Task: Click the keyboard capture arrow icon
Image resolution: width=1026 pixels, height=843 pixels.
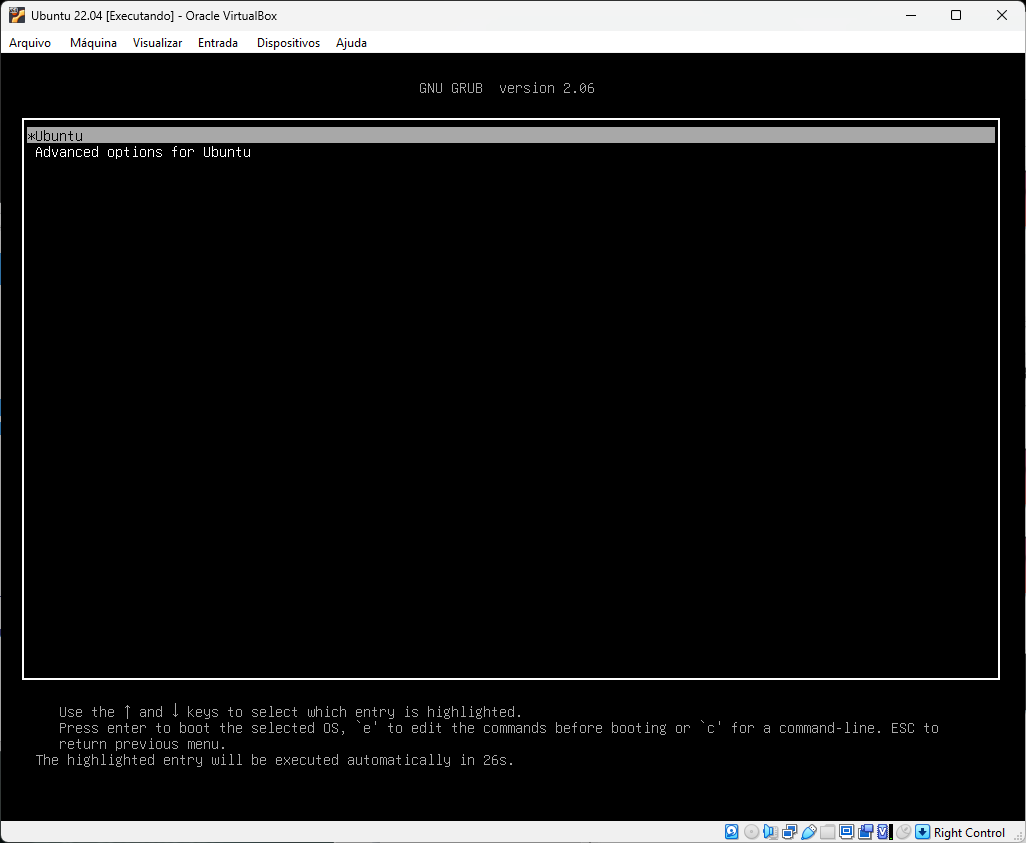Action: (923, 832)
